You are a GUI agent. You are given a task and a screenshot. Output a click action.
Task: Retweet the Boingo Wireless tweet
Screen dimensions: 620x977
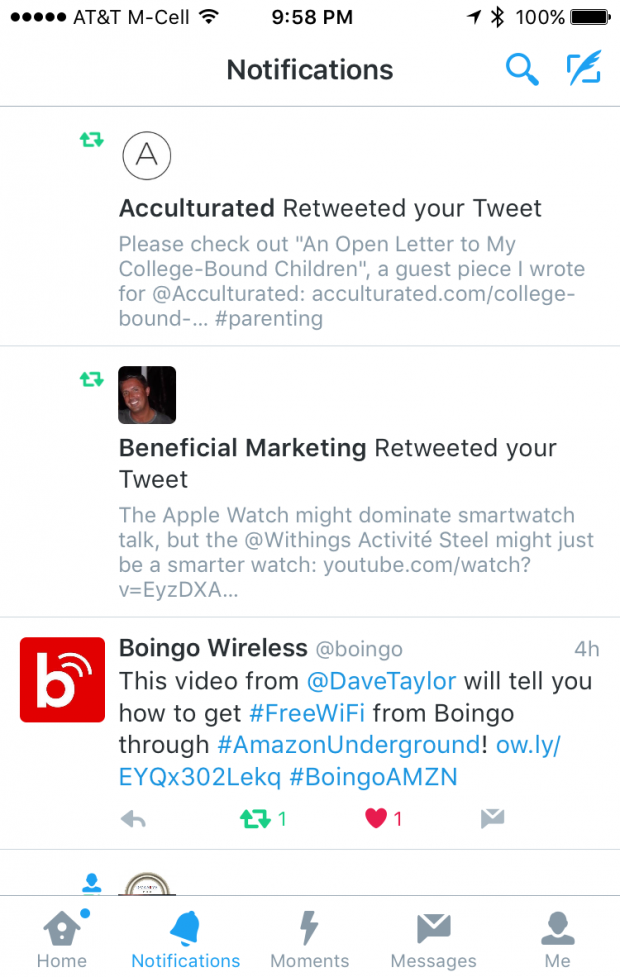coord(255,818)
